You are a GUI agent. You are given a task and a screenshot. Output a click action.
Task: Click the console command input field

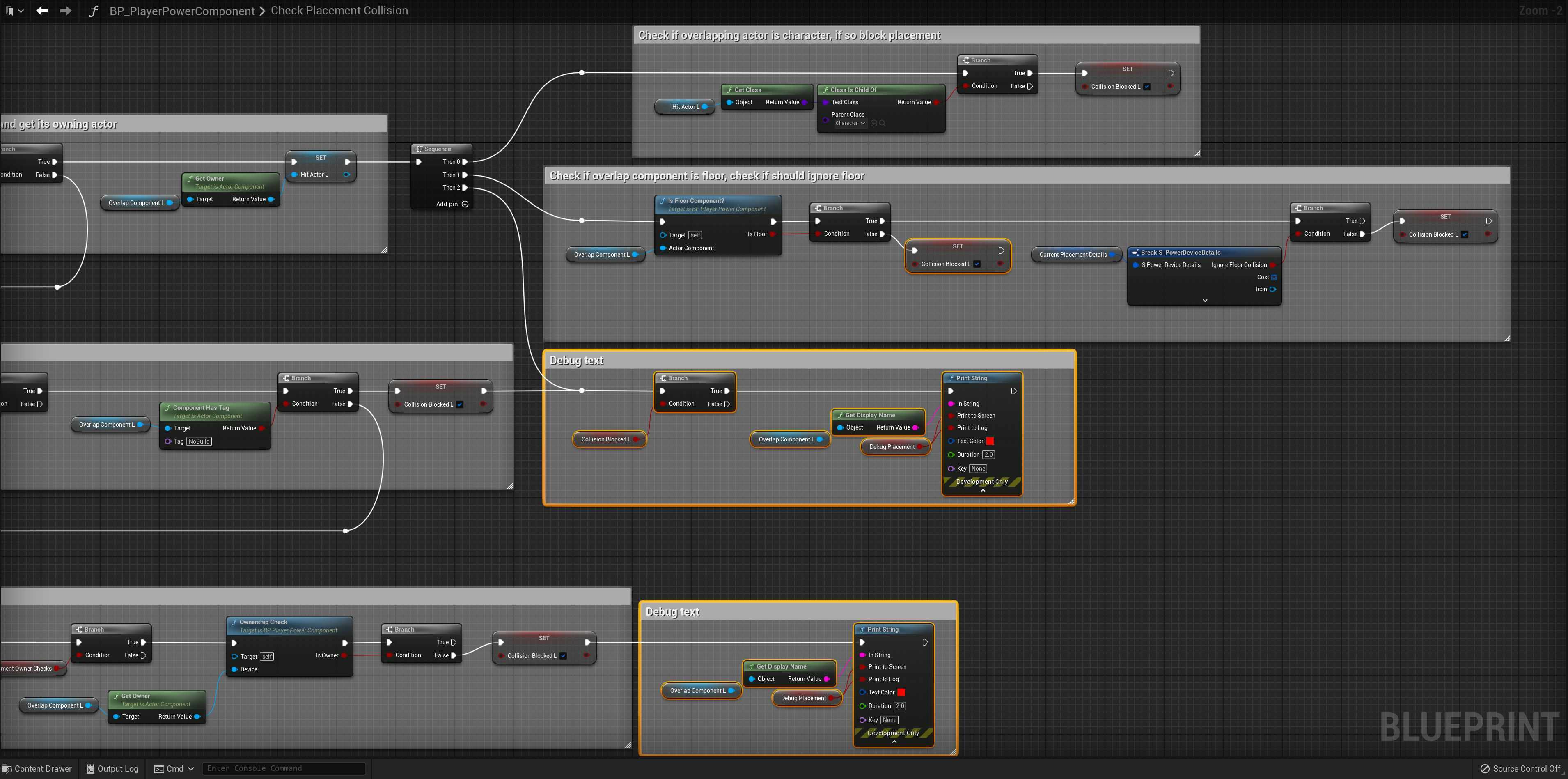pyautogui.click(x=283, y=768)
